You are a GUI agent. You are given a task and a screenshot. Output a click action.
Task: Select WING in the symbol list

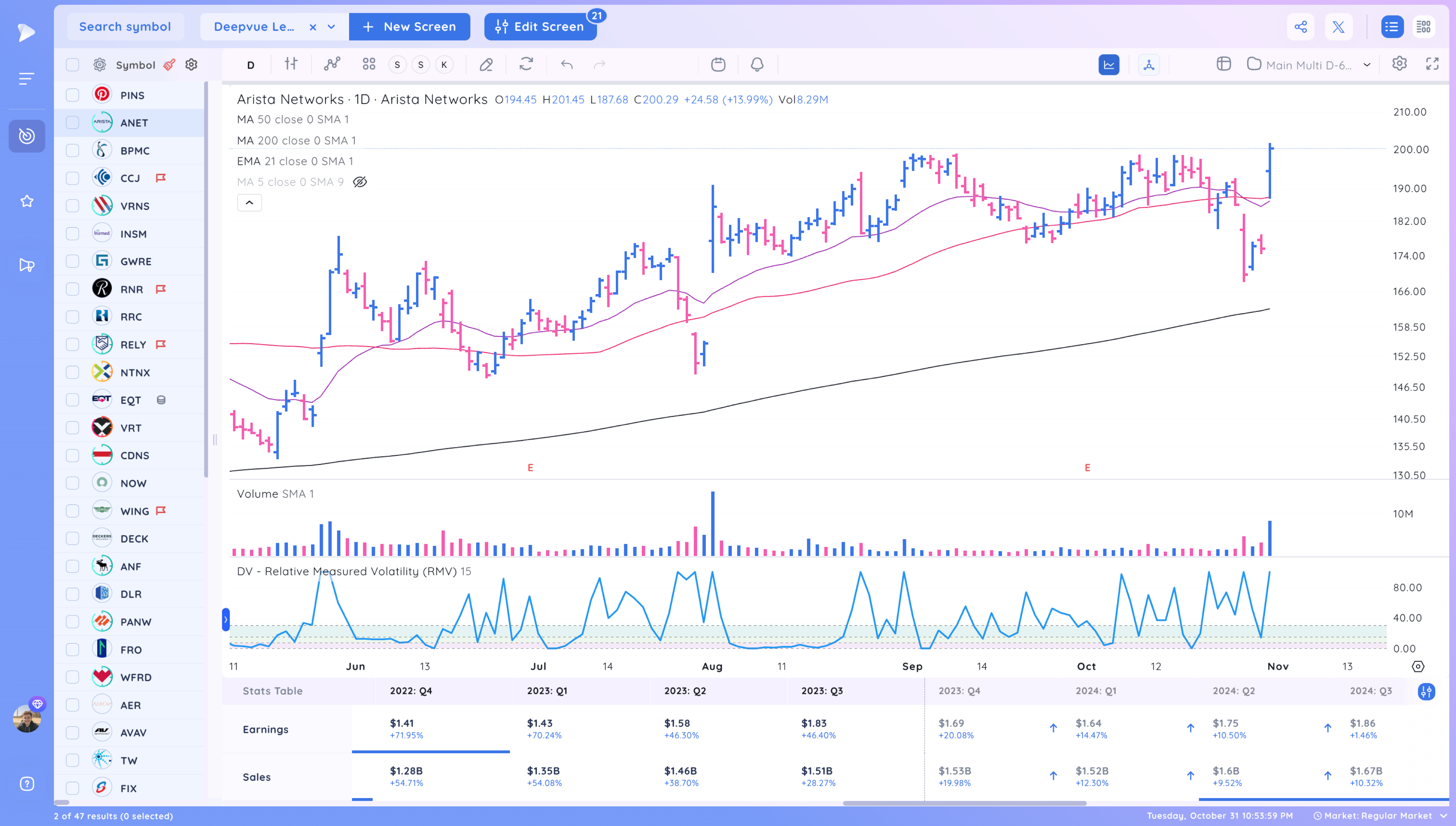tap(134, 511)
